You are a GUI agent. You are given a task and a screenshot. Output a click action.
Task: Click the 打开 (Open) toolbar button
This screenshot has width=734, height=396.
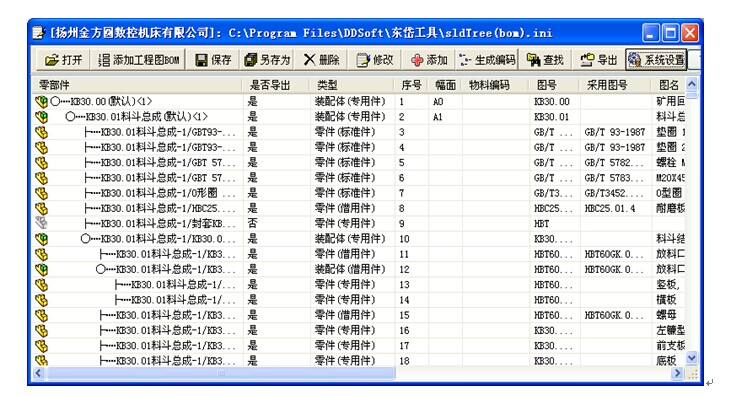click(63, 60)
